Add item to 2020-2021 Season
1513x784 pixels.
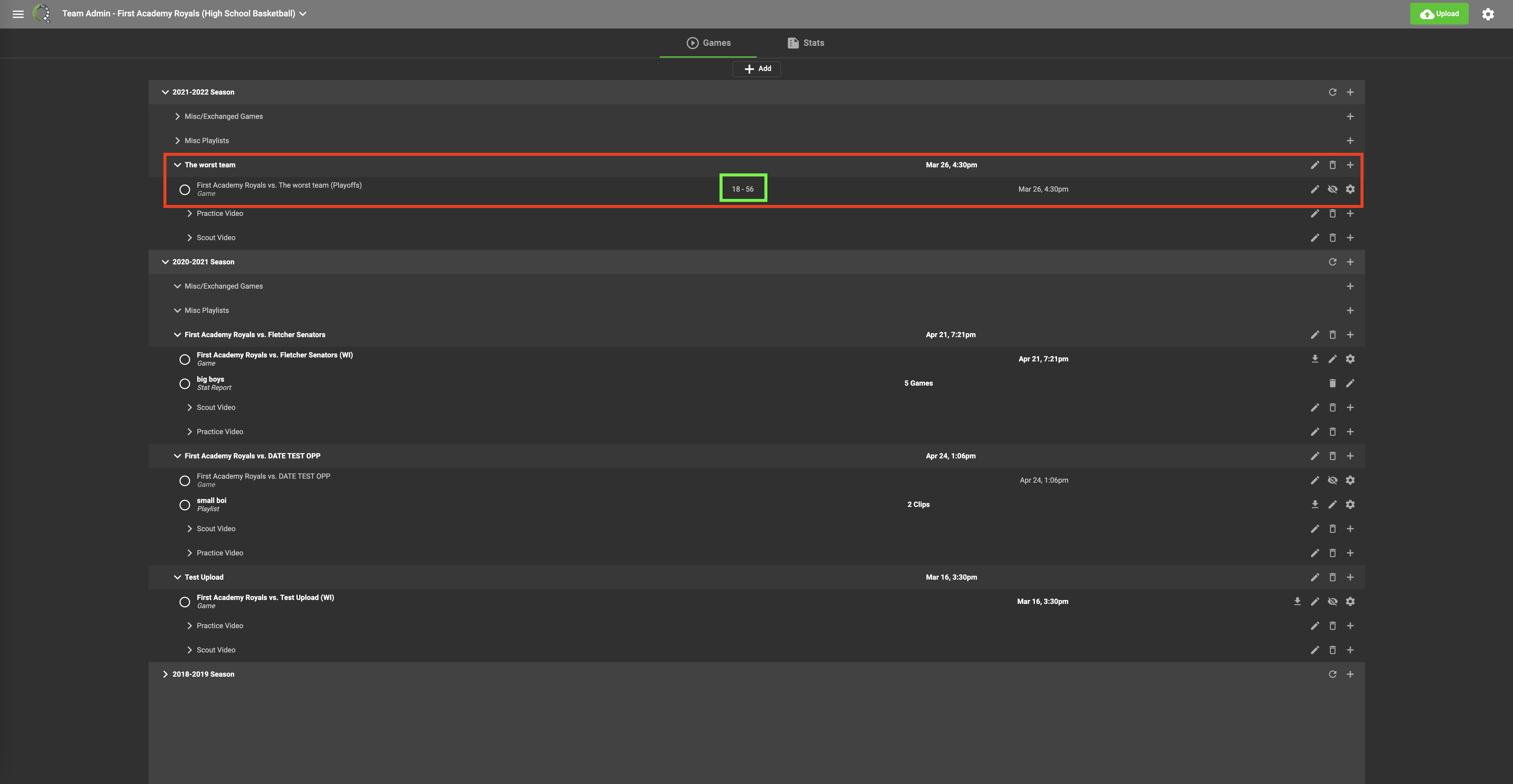1350,262
